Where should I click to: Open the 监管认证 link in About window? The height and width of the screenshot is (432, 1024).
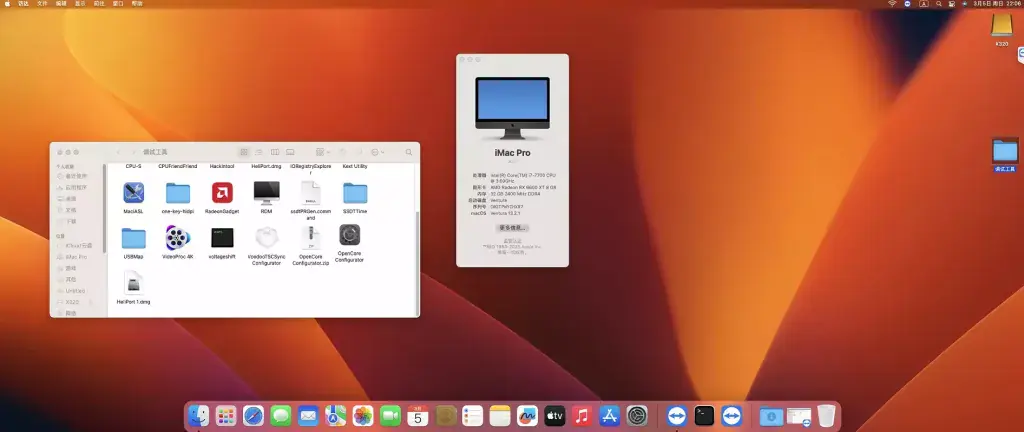point(513,241)
